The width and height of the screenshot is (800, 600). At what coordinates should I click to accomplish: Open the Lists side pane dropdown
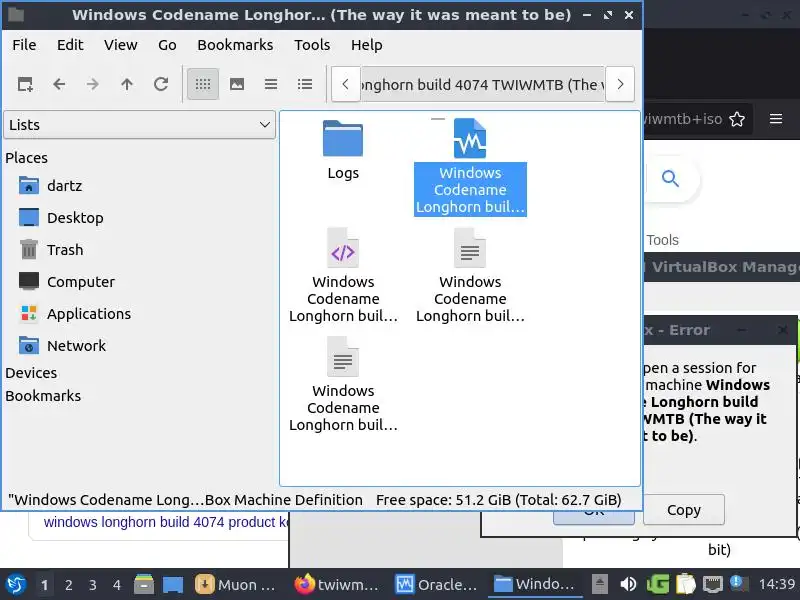point(139,125)
